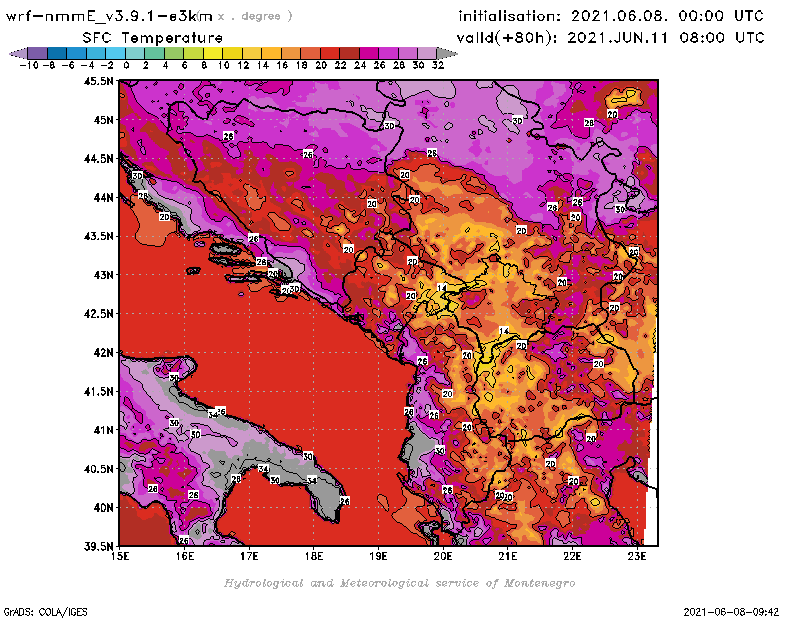Click the 'SFC Temperature' title
800x618 pixels.
click(x=153, y=38)
